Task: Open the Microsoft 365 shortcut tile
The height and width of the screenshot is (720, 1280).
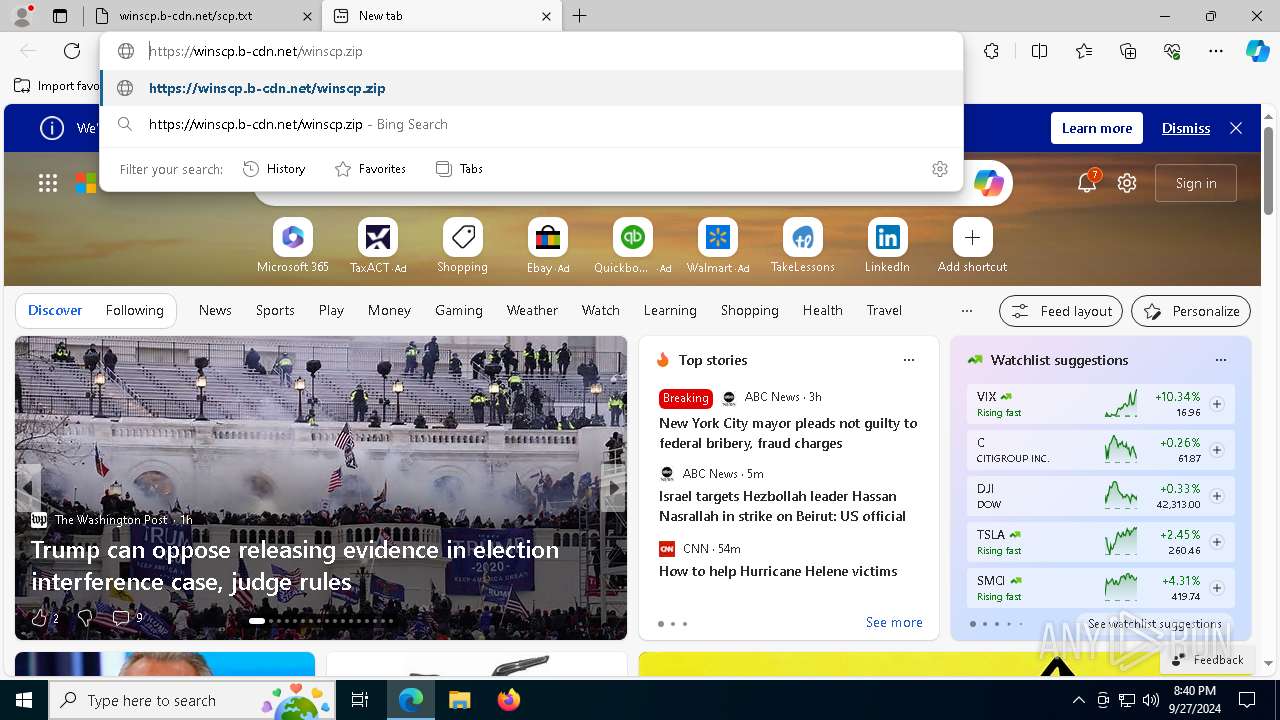Action: click(292, 246)
